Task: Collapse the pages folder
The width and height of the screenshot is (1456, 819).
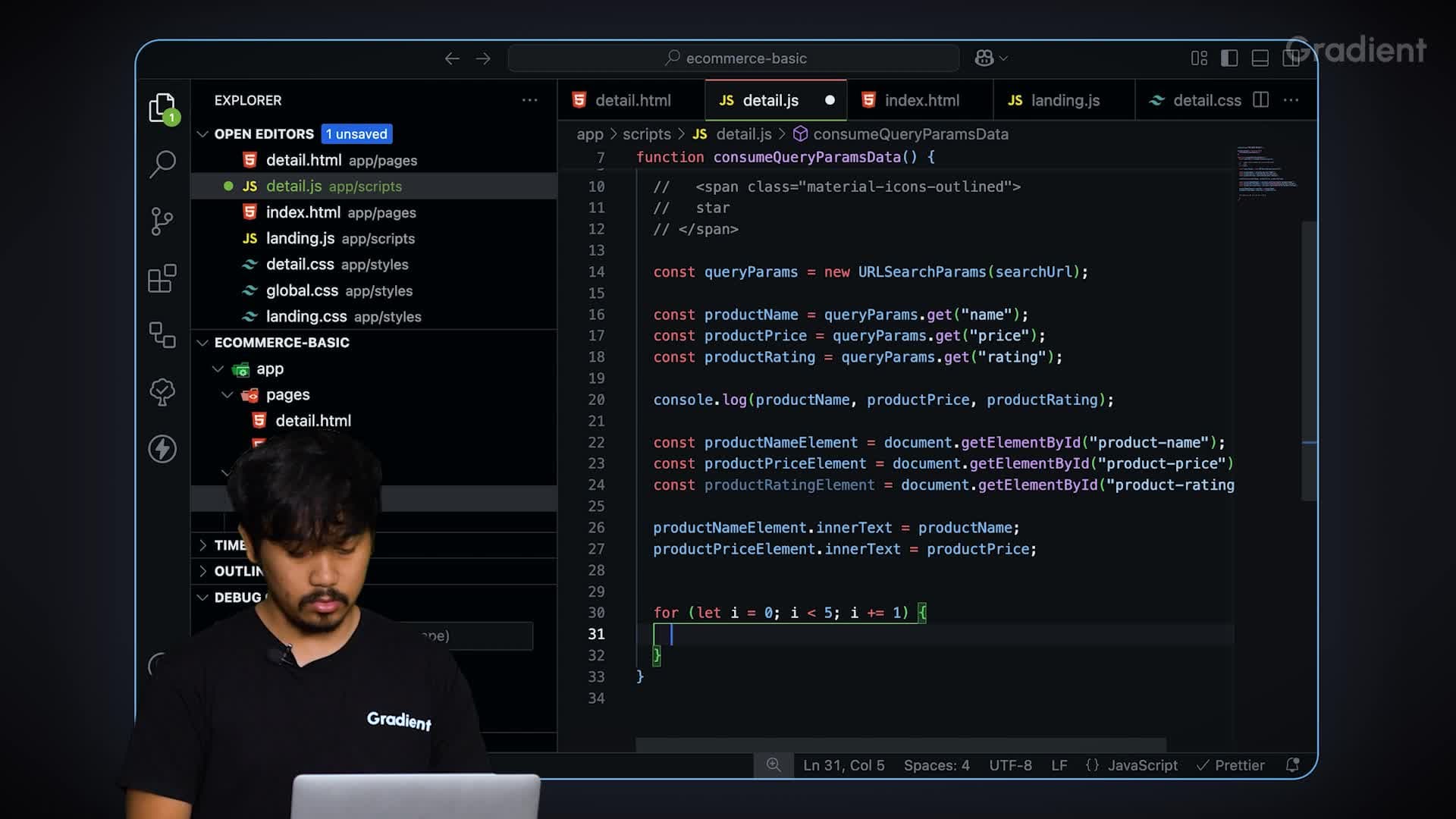Action: click(x=227, y=395)
